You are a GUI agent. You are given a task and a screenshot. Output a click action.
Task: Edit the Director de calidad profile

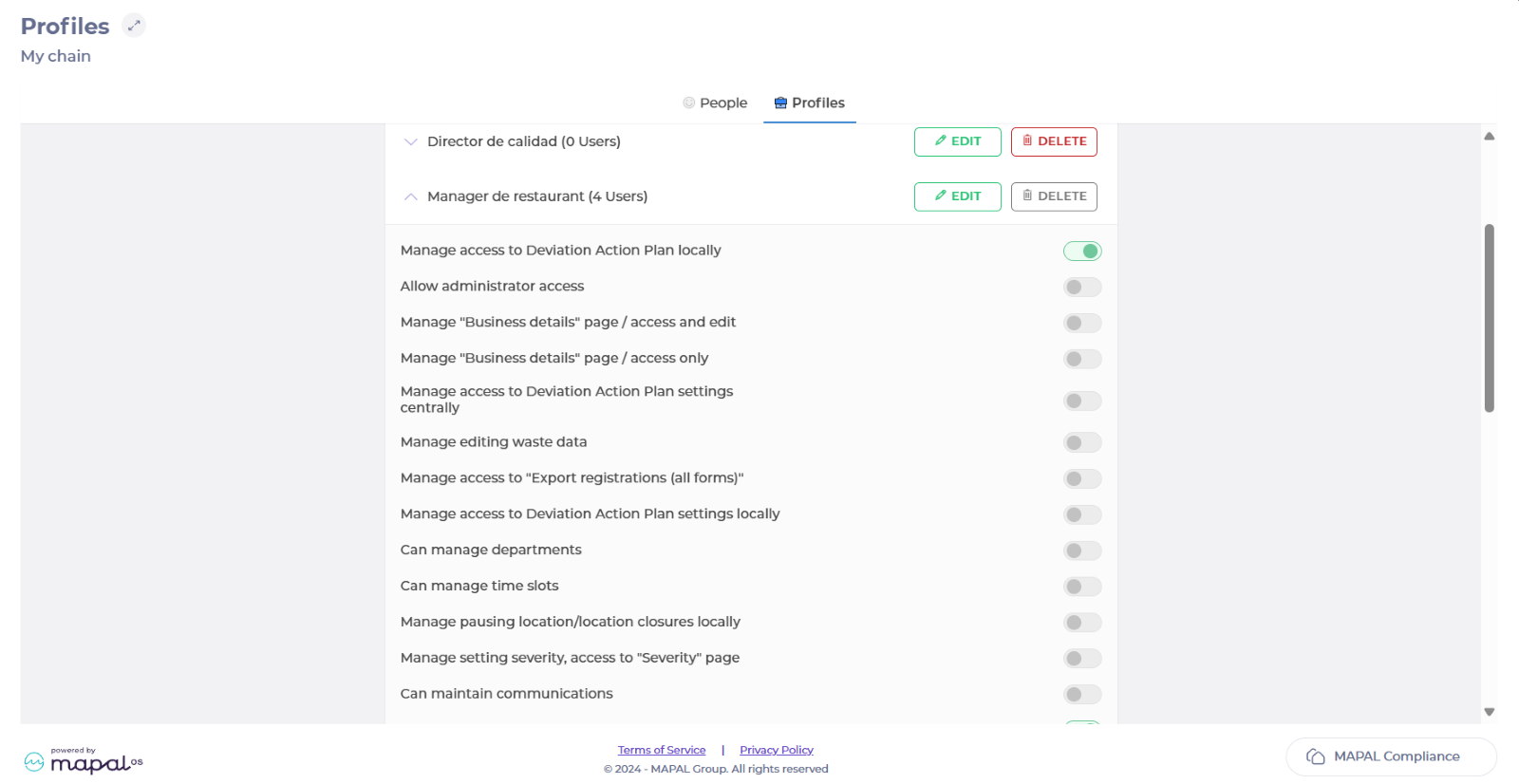957,141
